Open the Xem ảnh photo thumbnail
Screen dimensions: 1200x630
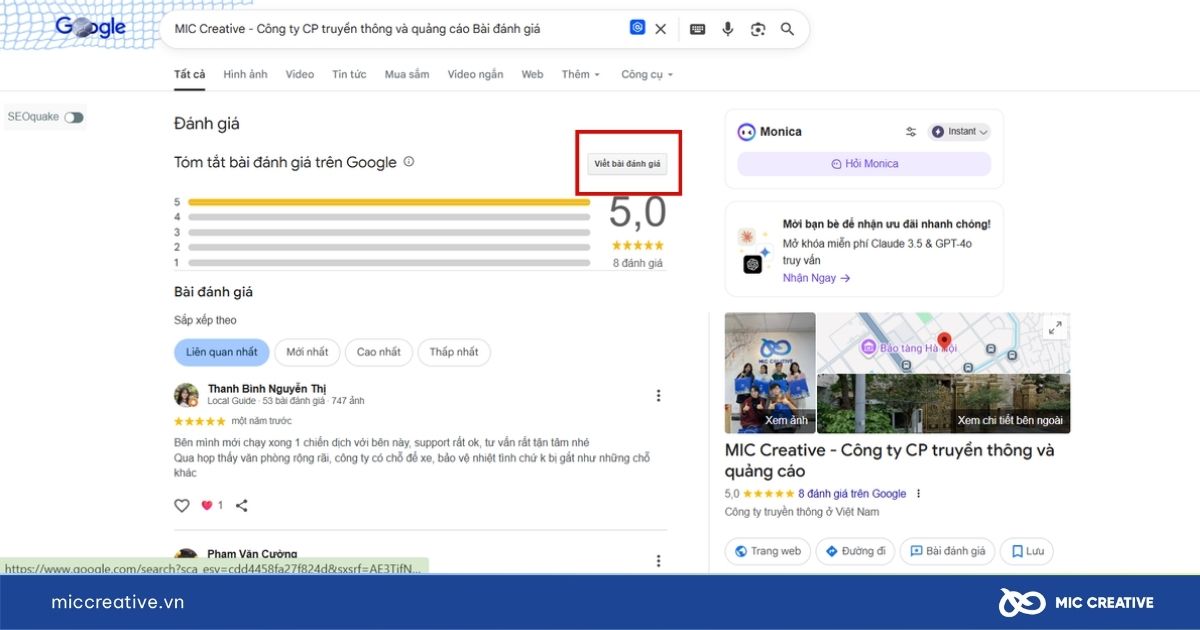(x=770, y=373)
